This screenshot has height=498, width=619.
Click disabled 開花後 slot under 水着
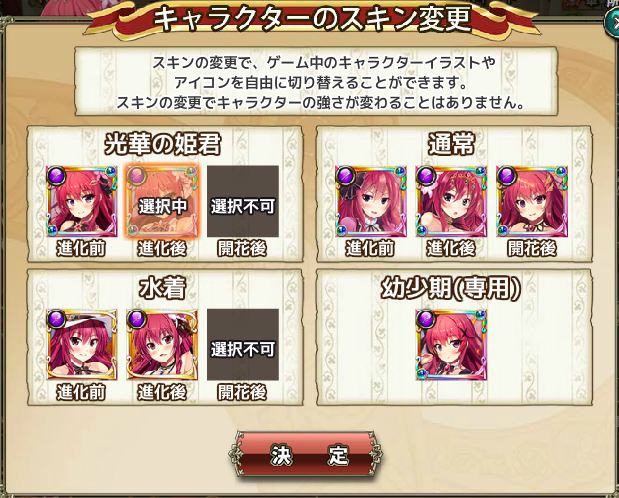(243, 345)
